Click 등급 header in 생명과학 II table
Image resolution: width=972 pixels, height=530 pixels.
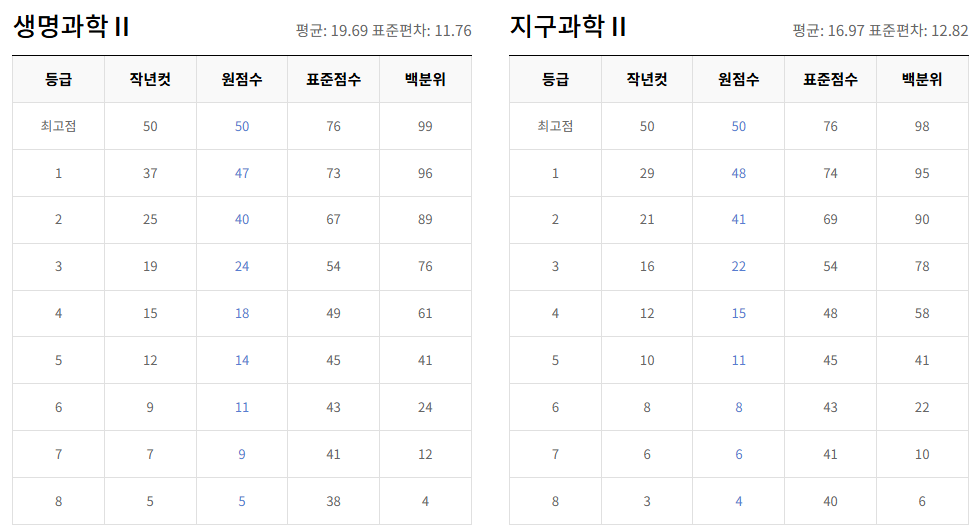click(x=58, y=79)
